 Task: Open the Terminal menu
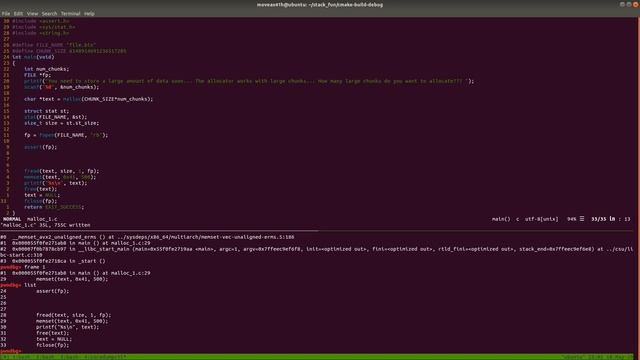tap(71, 13)
